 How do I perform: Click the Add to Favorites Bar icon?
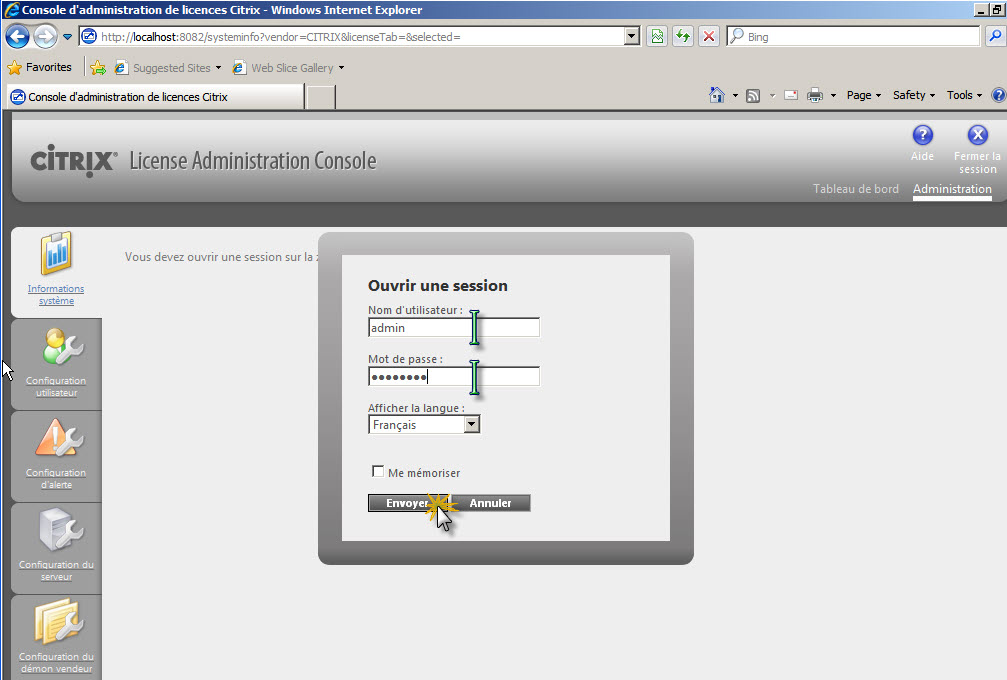coord(98,67)
